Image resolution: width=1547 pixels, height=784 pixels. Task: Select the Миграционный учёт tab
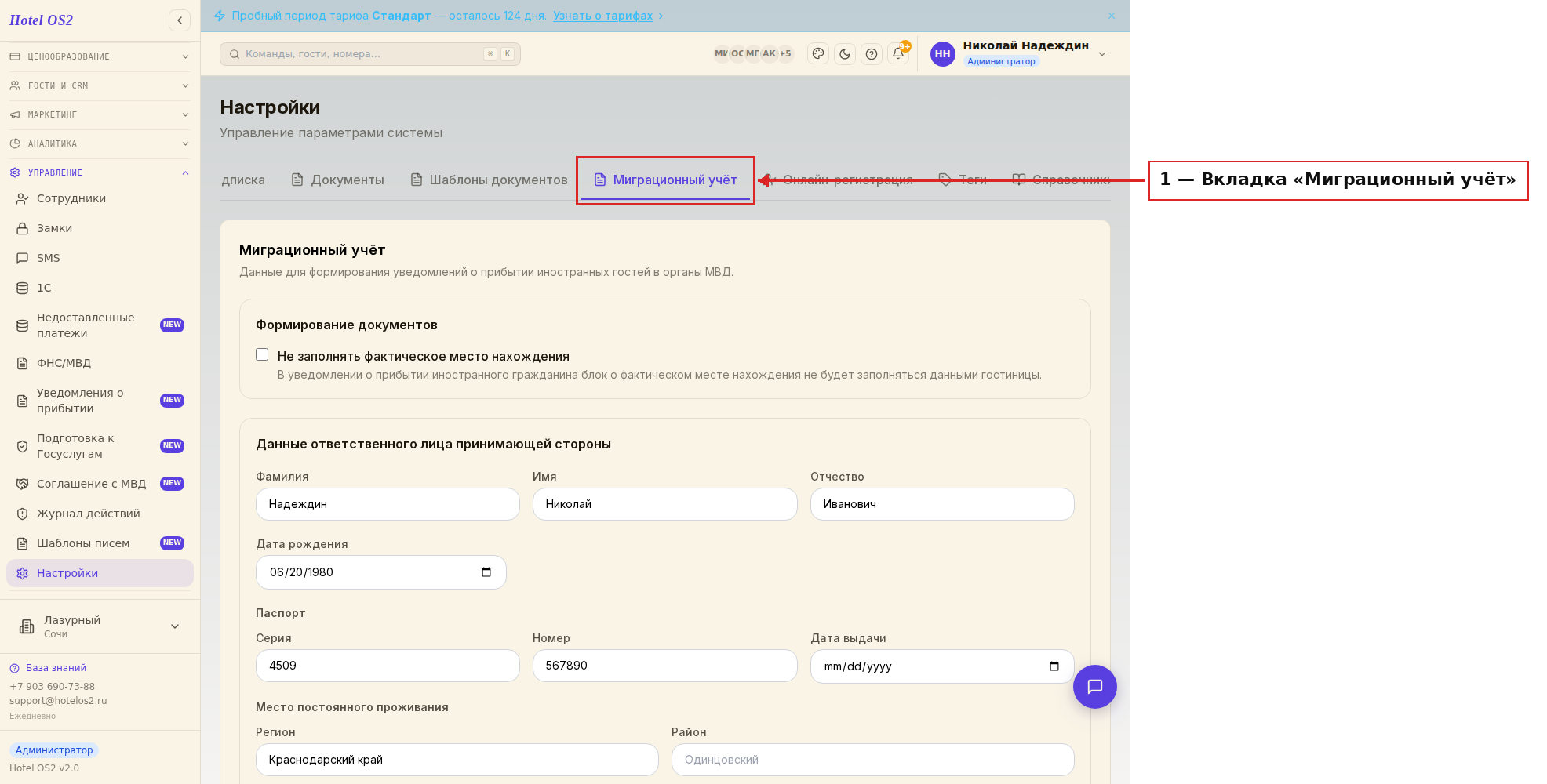(665, 180)
